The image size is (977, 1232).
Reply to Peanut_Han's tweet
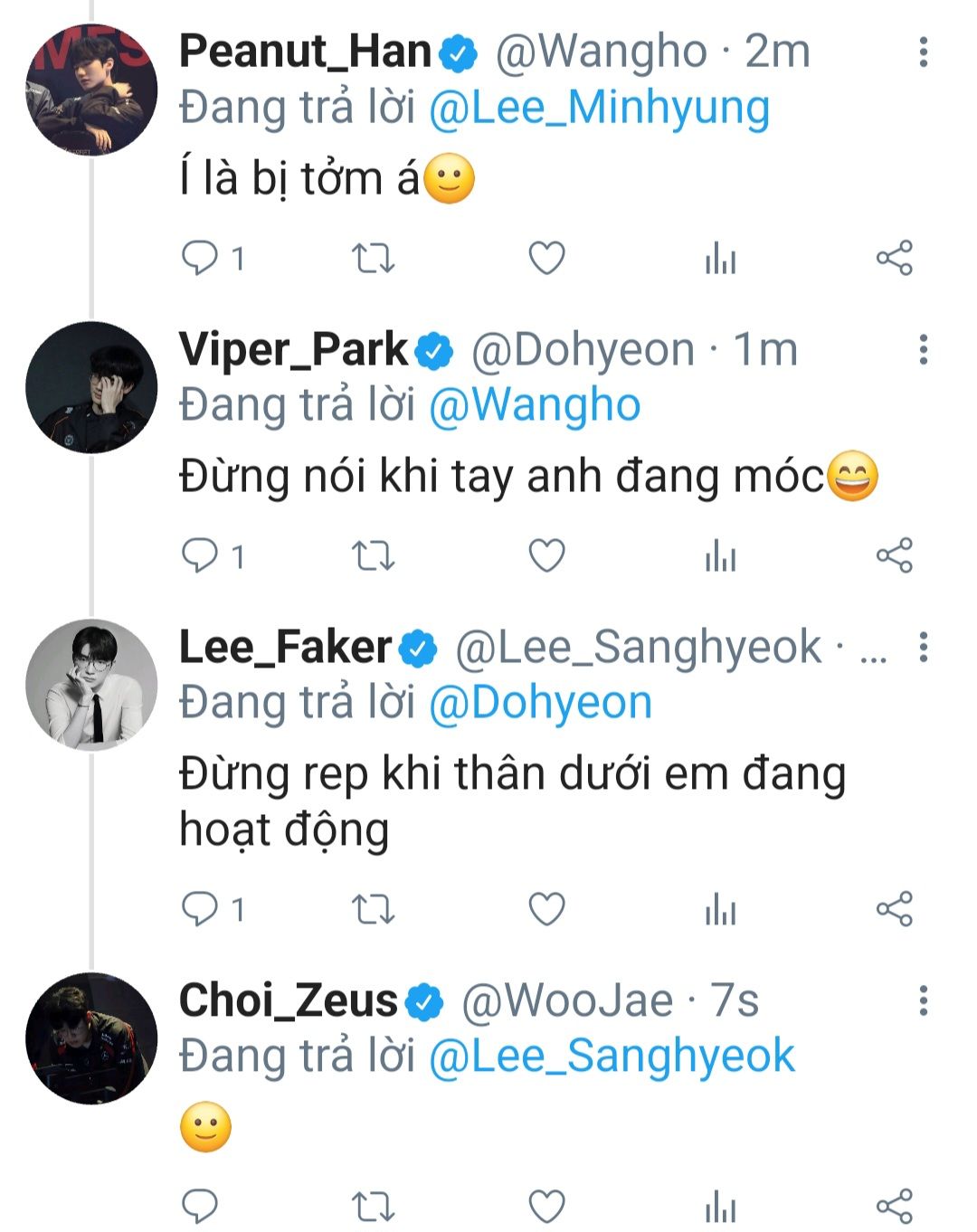pos(200,258)
